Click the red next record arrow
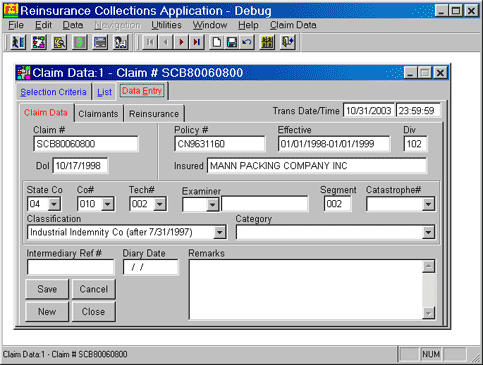The height and width of the screenshot is (365, 483). 181,42
